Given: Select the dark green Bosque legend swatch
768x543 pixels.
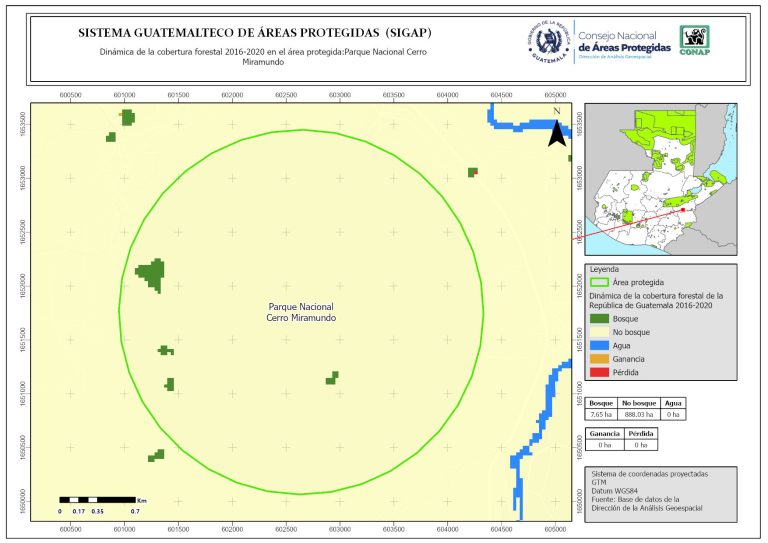Looking at the screenshot, I should click(x=599, y=317).
